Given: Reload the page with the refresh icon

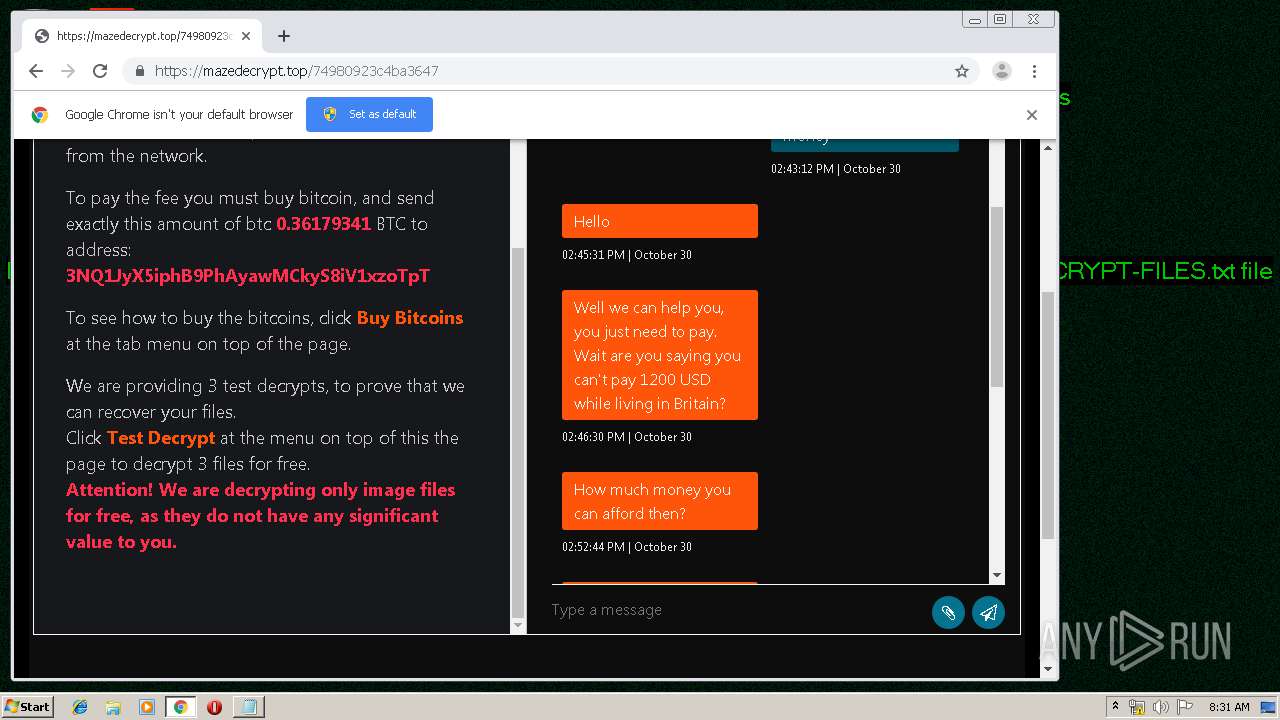Looking at the screenshot, I should click(x=100, y=71).
